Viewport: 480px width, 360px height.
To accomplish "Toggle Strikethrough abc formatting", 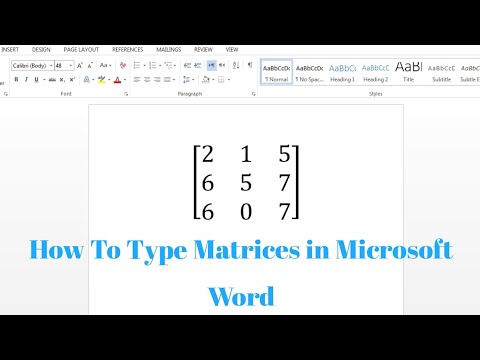I will click(52, 80).
